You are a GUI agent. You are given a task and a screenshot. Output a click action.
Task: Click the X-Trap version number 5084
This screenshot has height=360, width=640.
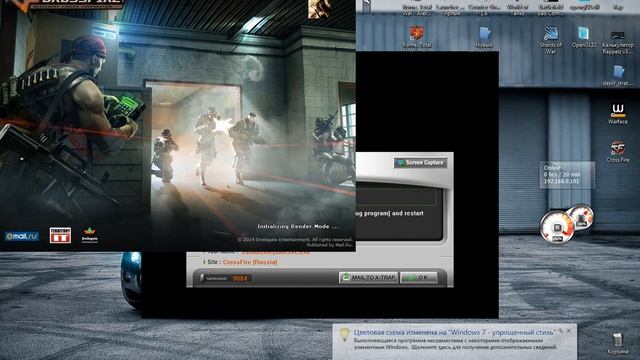point(240,278)
